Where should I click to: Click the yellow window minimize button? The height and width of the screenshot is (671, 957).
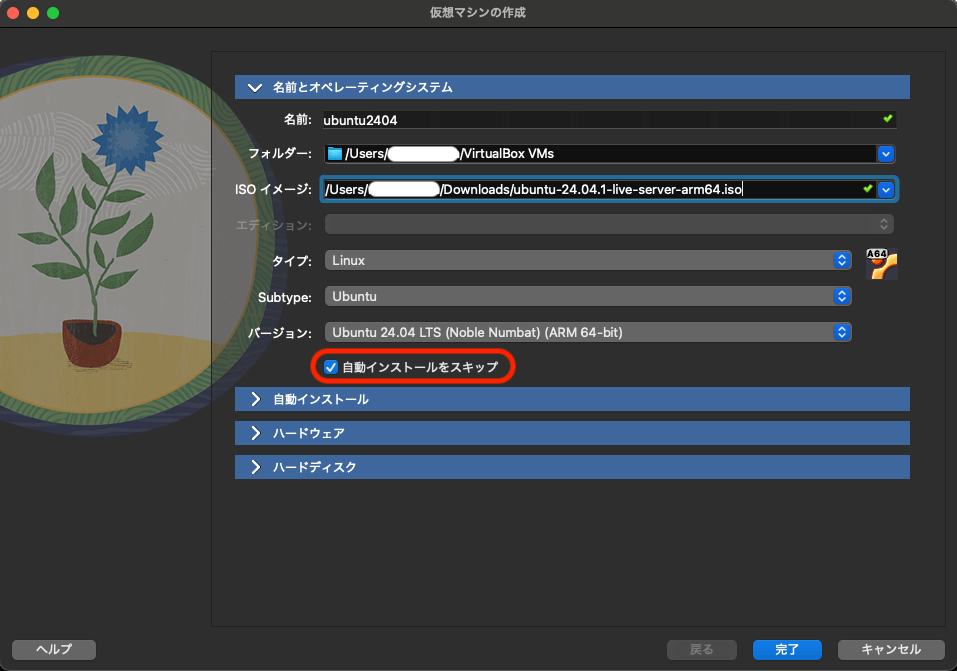pyautogui.click(x=33, y=13)
